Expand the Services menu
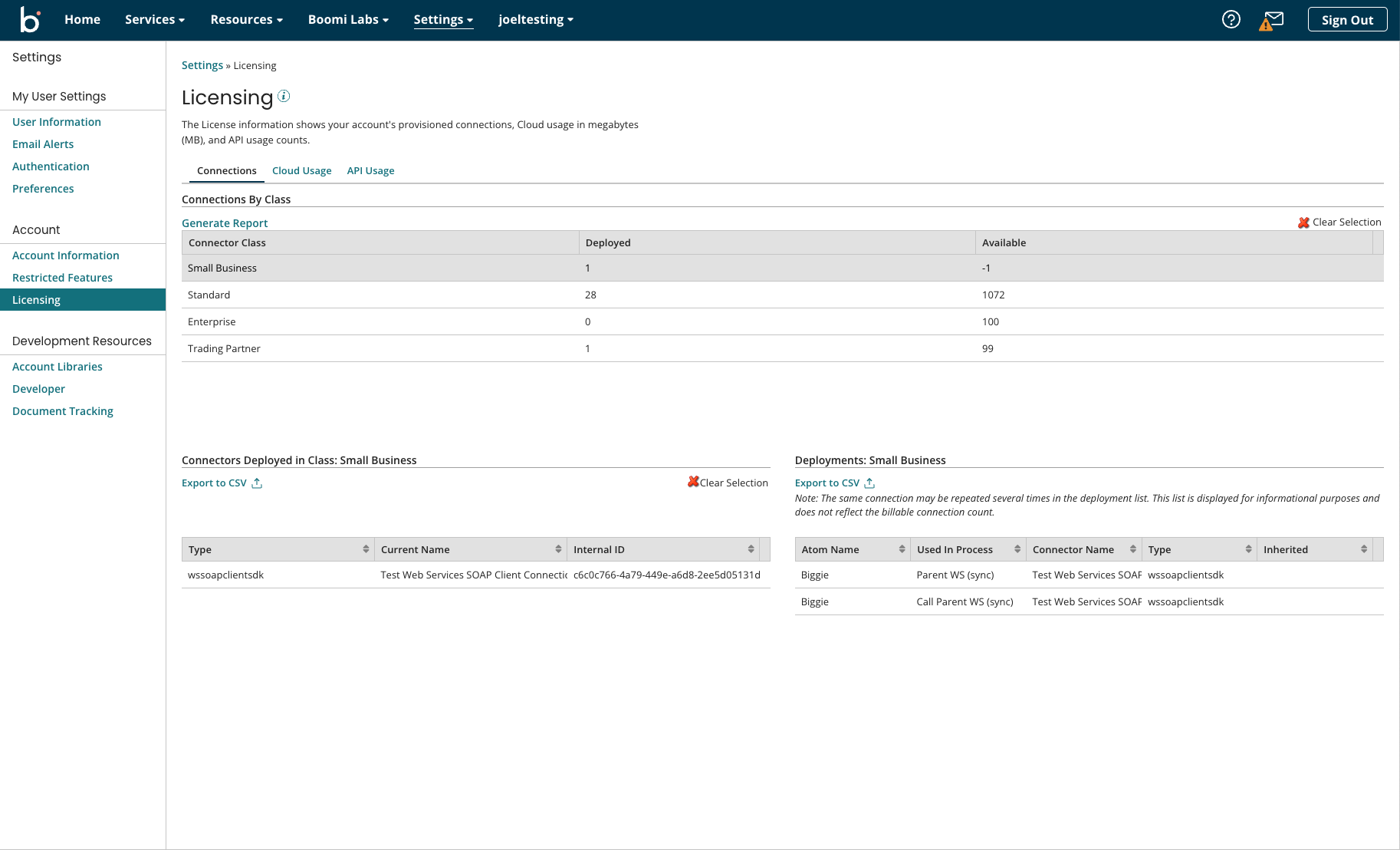Image resolution: width=1400 pixels, height=850 pixels. tap(155, 19)
